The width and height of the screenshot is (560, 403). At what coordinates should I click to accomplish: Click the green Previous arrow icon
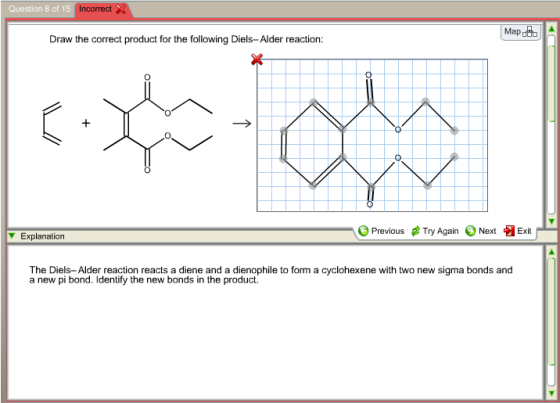click(363, 231)
